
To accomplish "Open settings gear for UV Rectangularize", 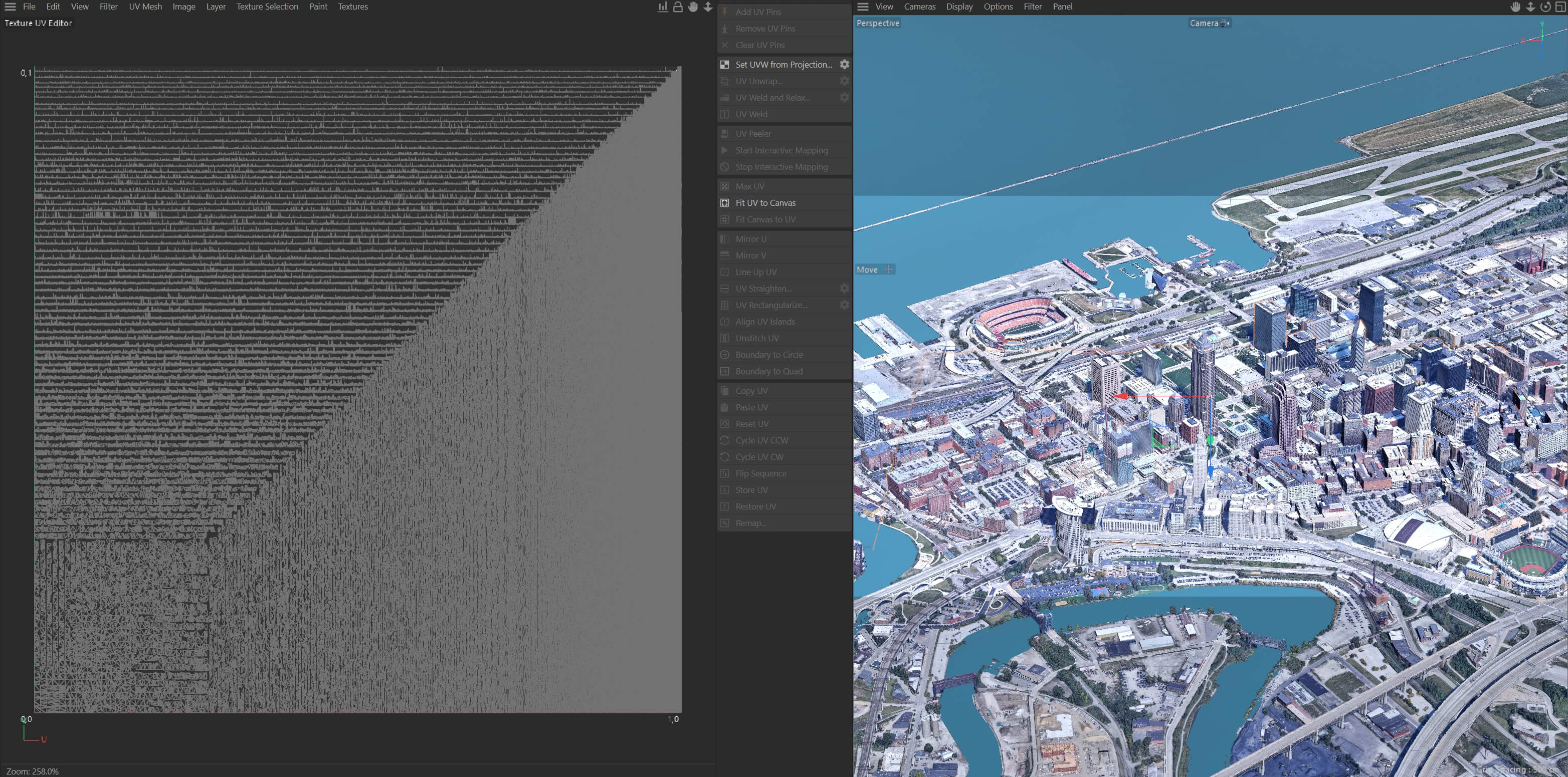I will tap(844, 305).
